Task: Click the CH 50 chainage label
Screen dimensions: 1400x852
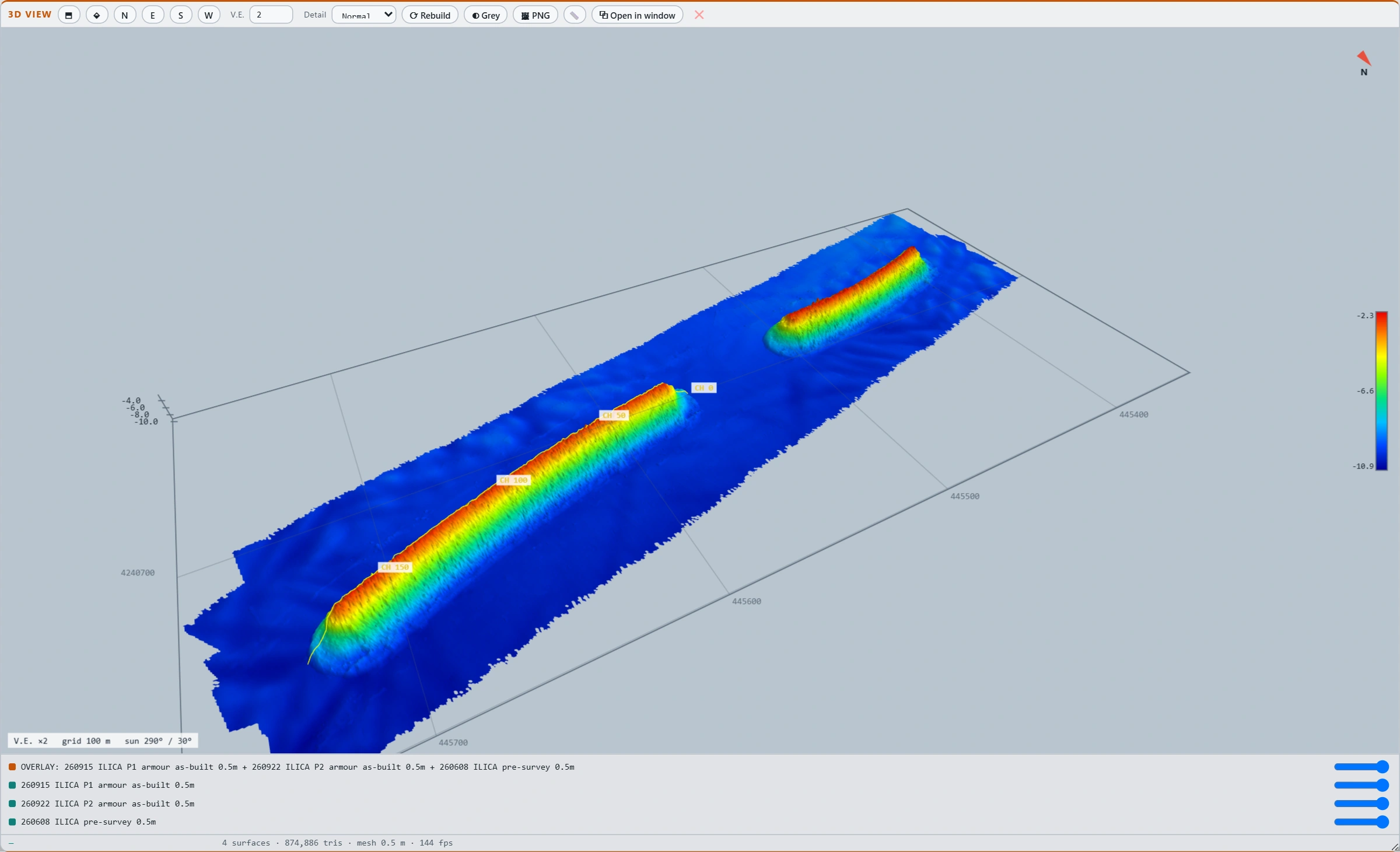Action: pos(614,415)
